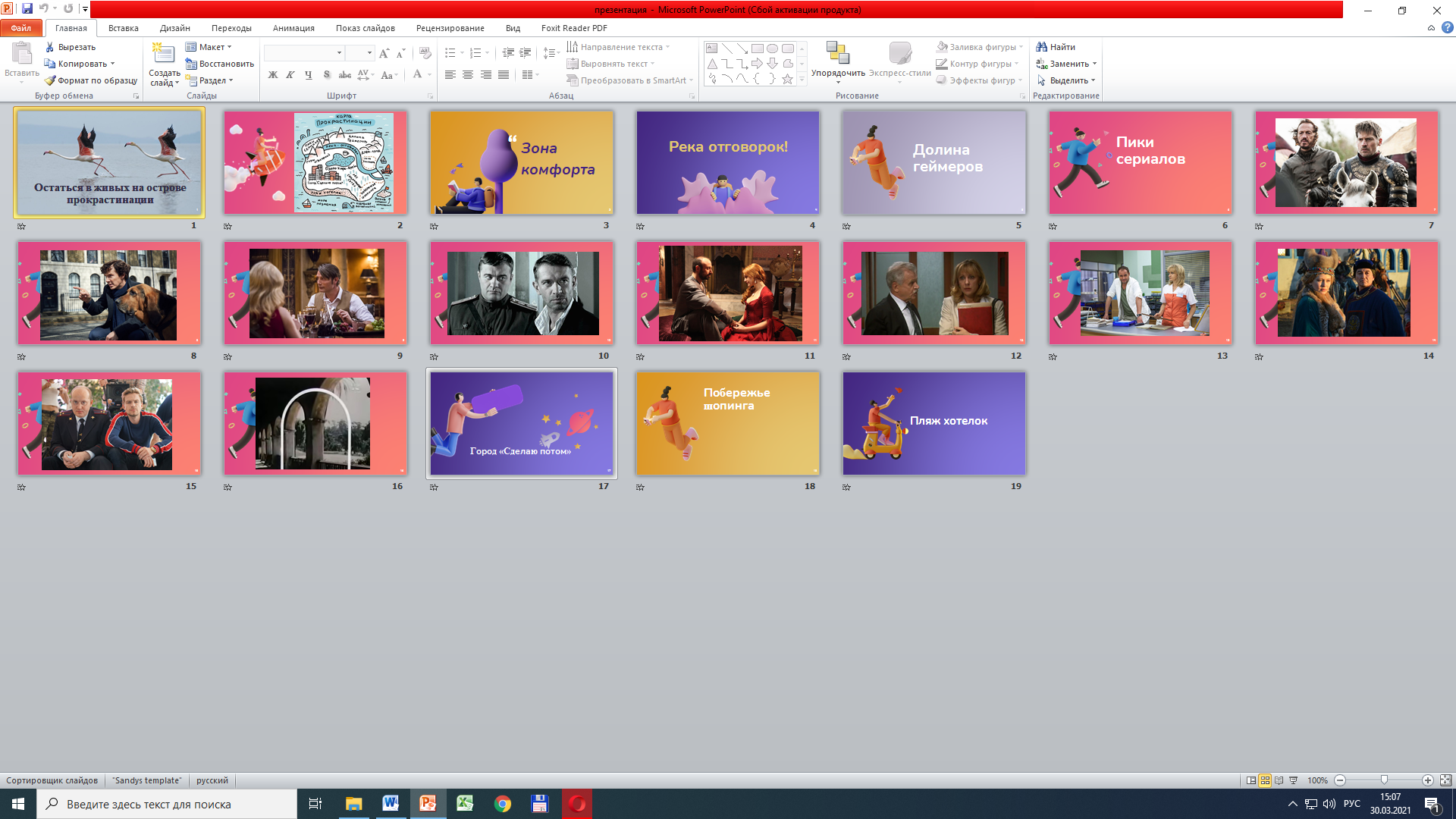Click the Restore (Восстановить) slide layout icon
1456x819 pixels.
[191, 64]
